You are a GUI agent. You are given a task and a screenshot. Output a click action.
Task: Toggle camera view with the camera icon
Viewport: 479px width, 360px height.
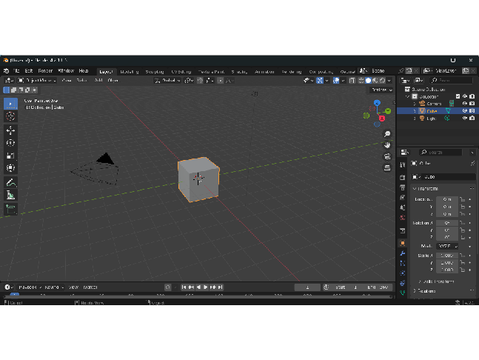pyautogui.click(x=387, y=156)
